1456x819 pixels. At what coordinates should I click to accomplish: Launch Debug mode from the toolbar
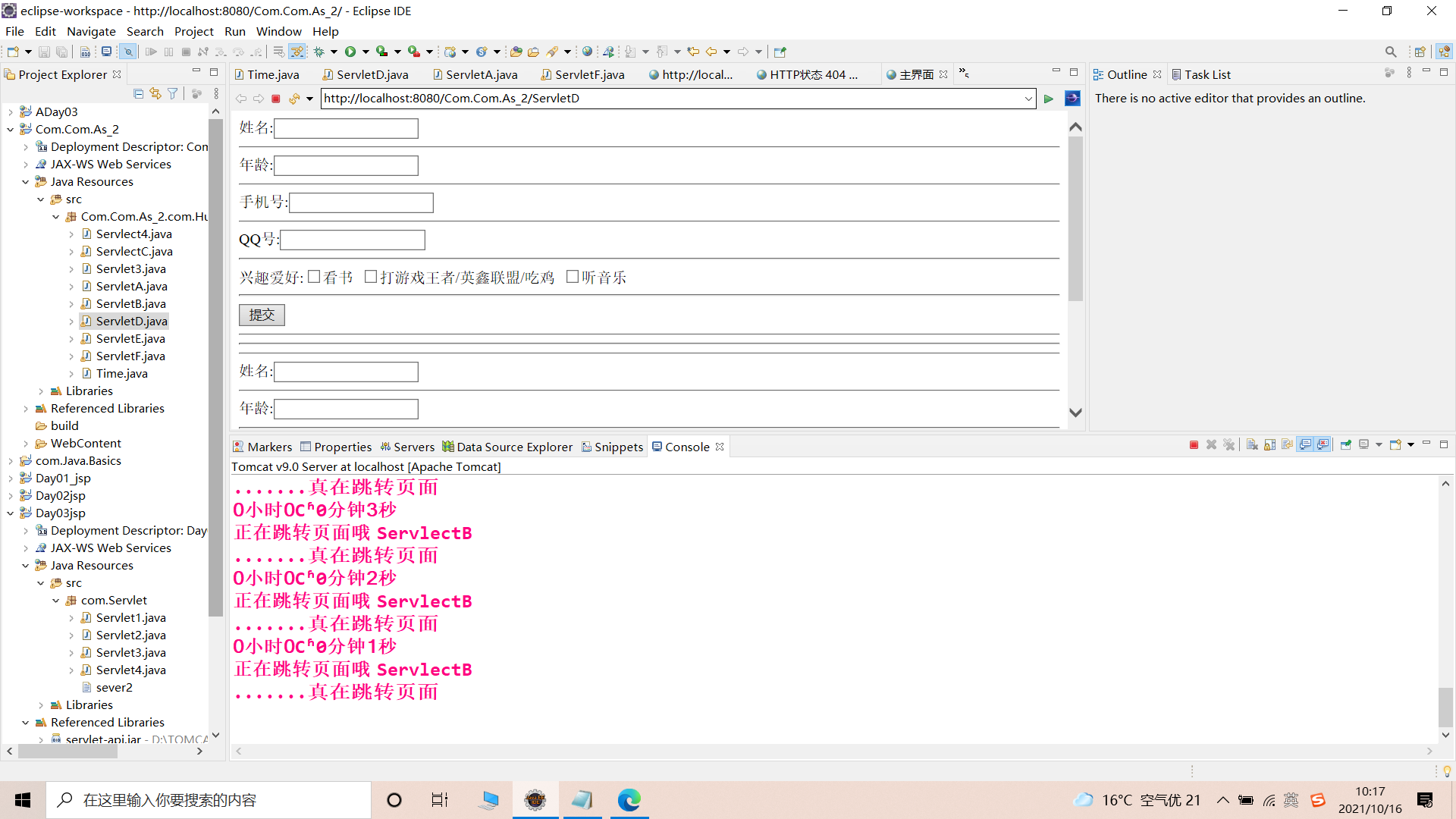pyautogui.click(x=319, y=52)
